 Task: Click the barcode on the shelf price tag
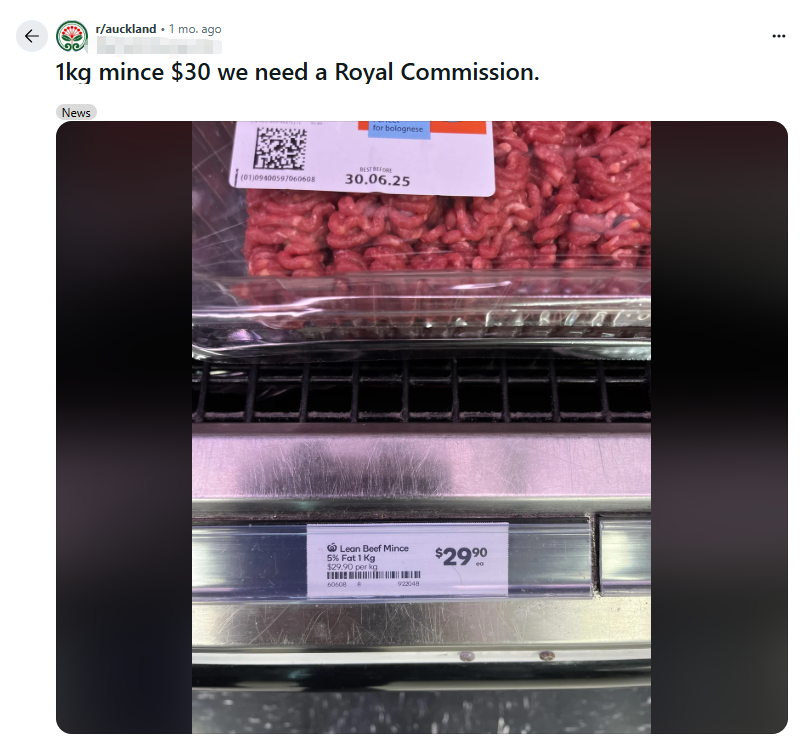coord(374,575)
